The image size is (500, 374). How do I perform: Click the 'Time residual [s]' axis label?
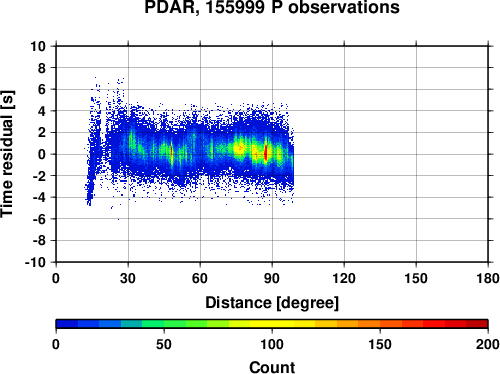click(x=7, y=154)
